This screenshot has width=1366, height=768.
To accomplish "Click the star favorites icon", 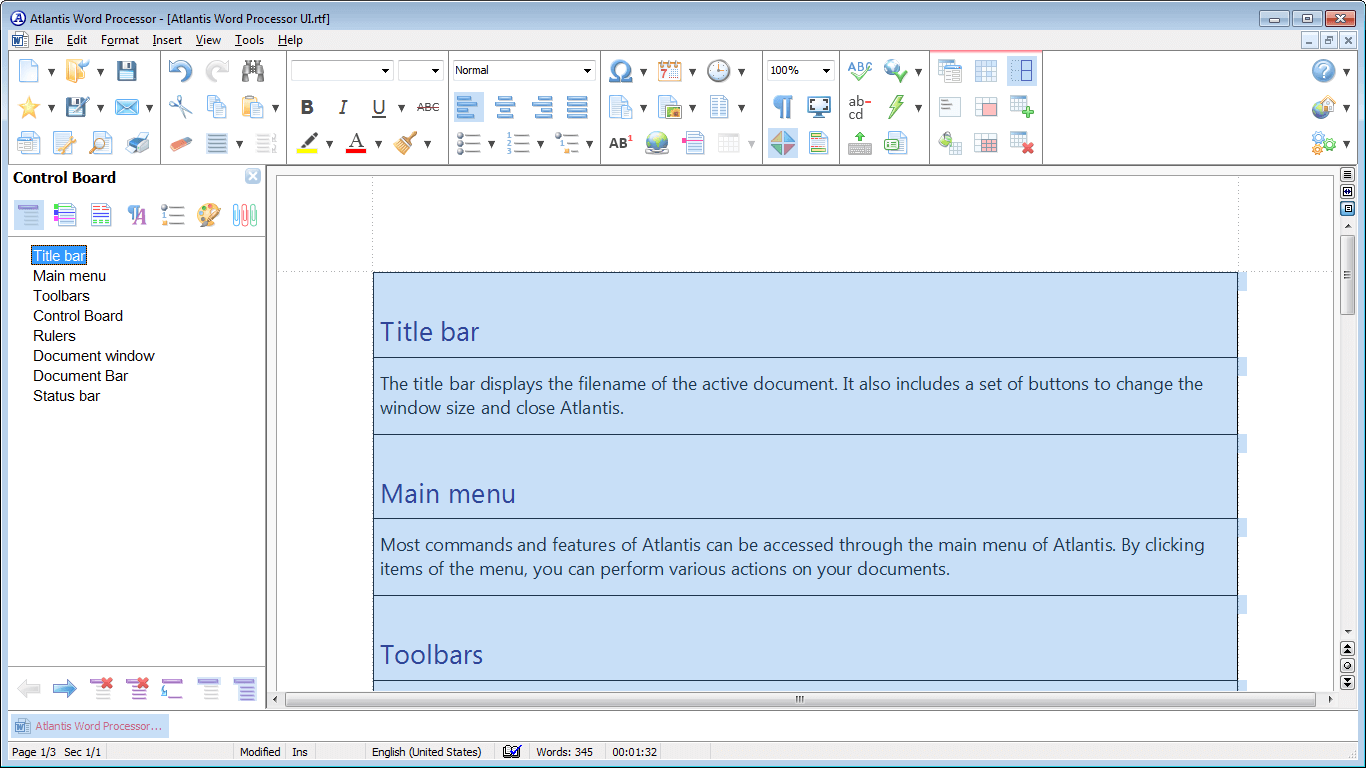I will [29, 107].
